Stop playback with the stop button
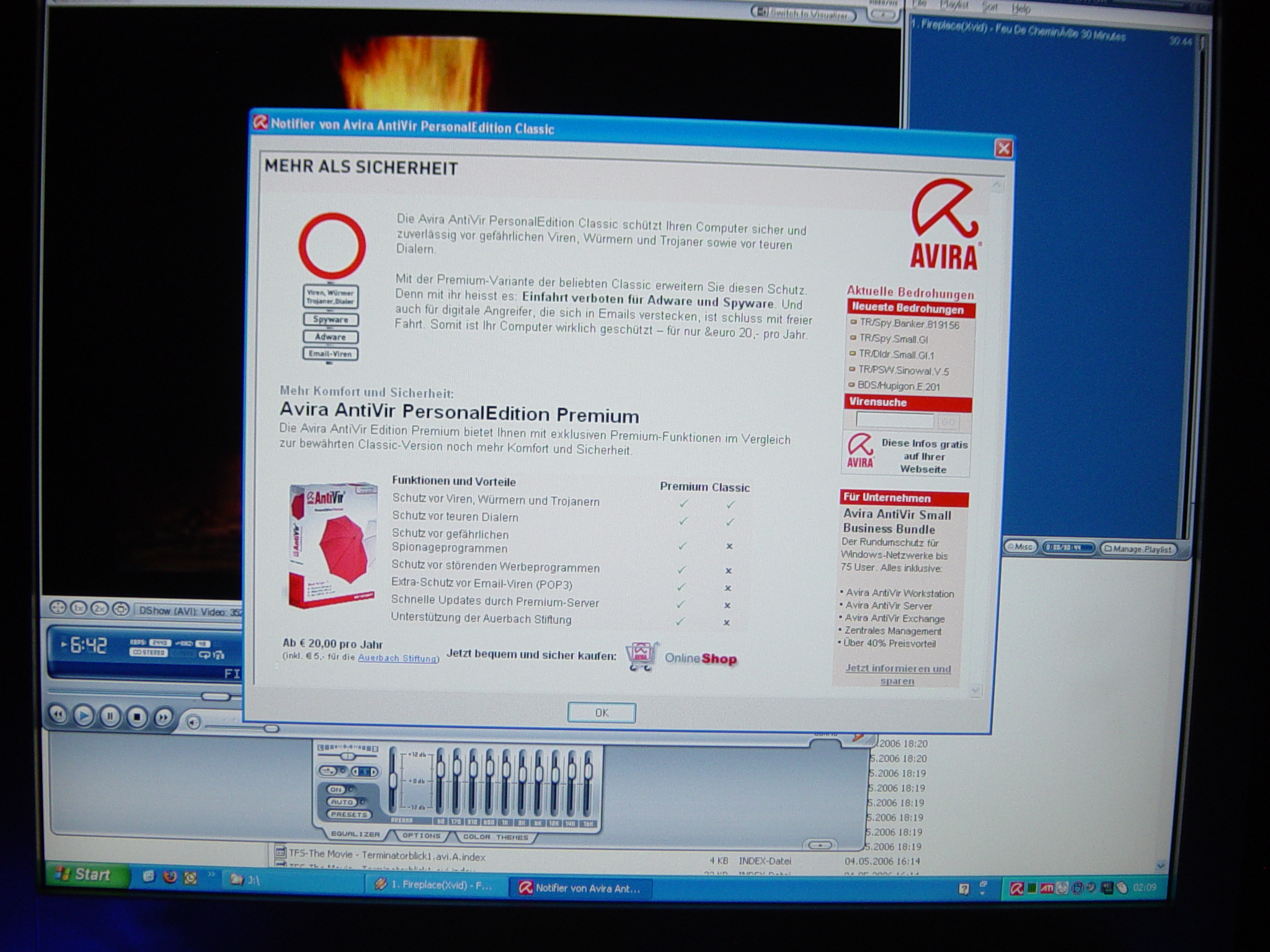Image resolution: width=1270 pixels, height=952 pixels. [136, 717]
